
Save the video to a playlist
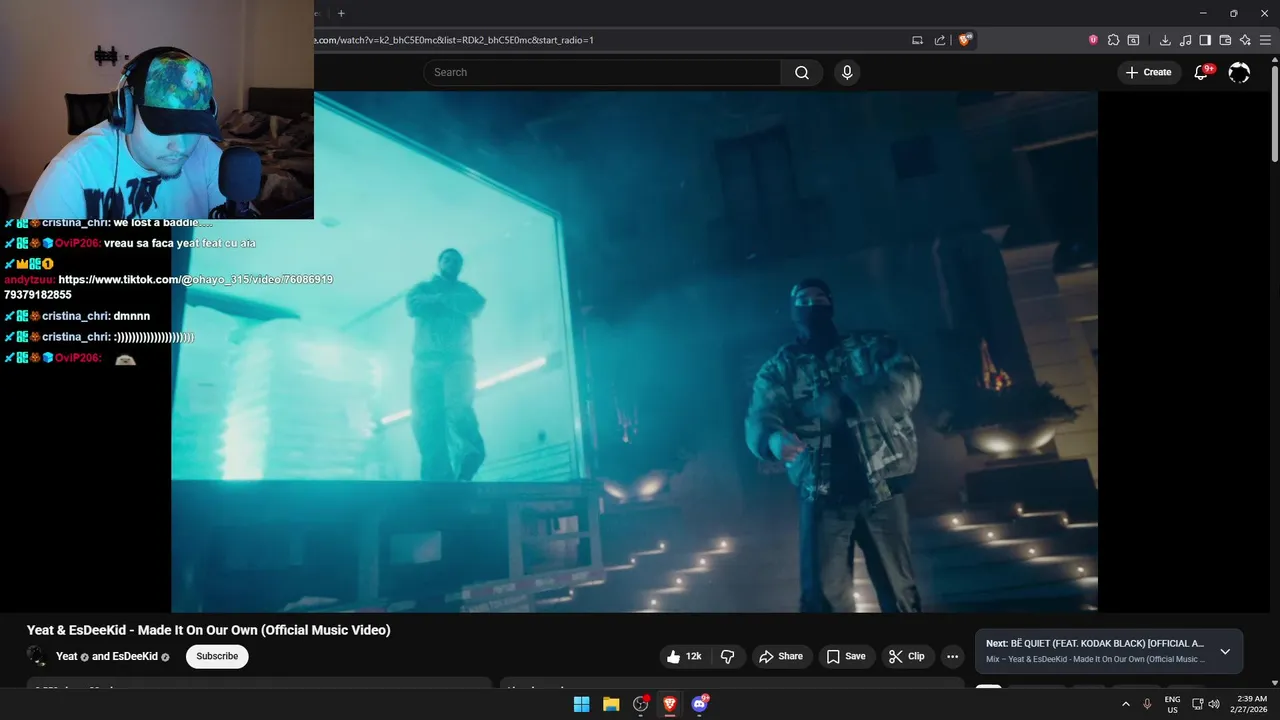pyautogui.click(x=846, y=656)
